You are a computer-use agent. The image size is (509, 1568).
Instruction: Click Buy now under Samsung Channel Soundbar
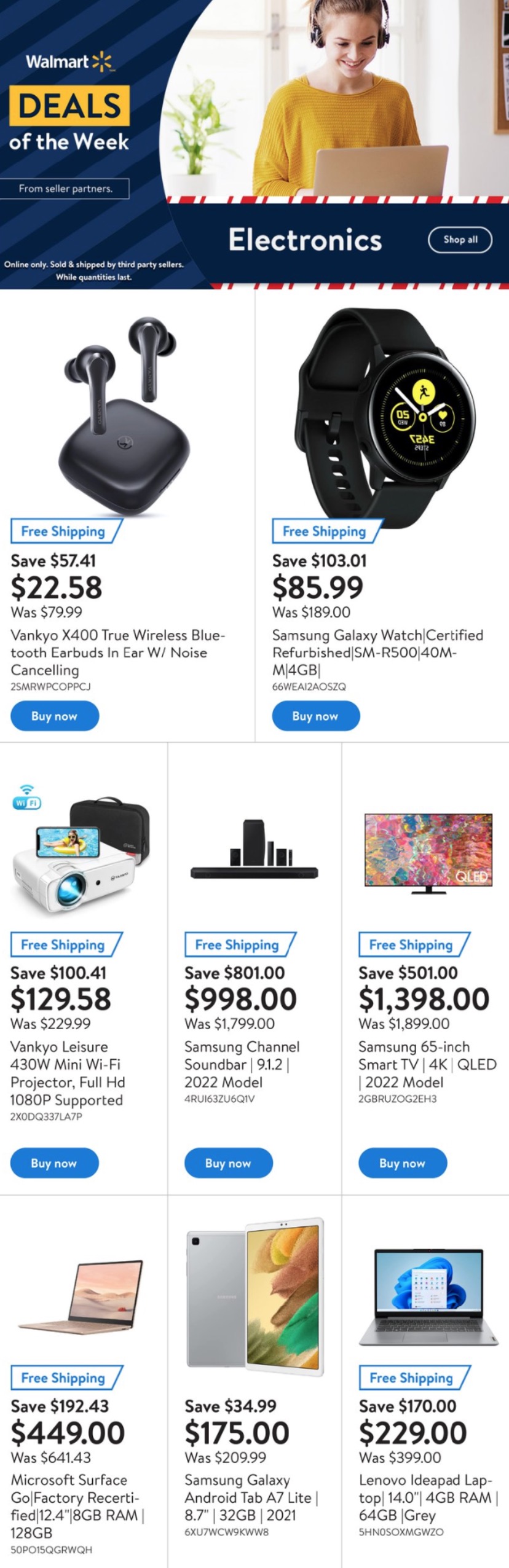click(x=228, y=1162)
